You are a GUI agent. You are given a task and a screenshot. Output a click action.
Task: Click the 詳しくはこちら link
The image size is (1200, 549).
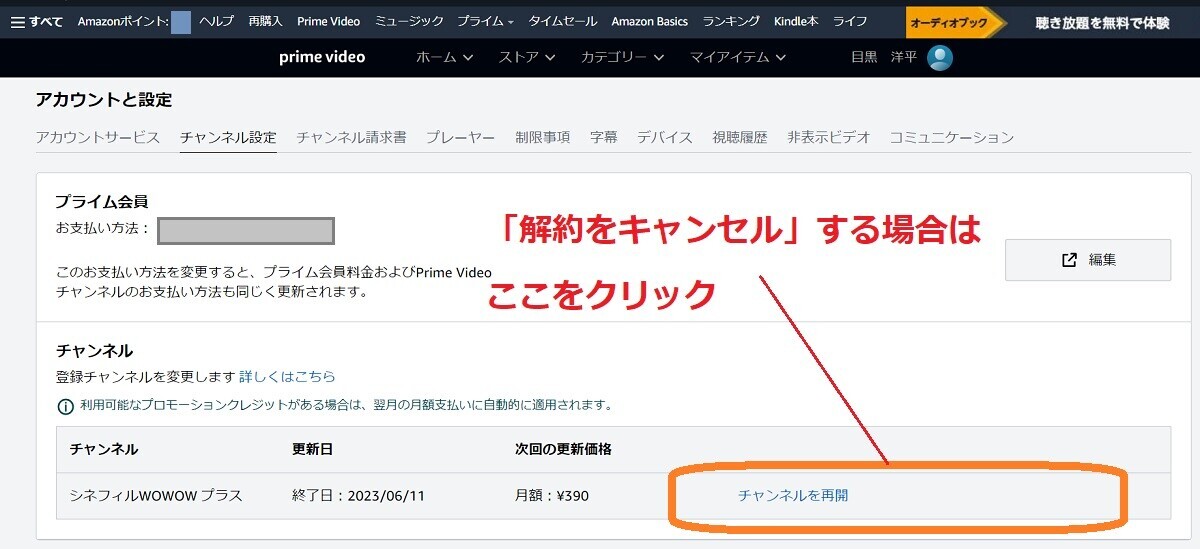click(287, 377)
